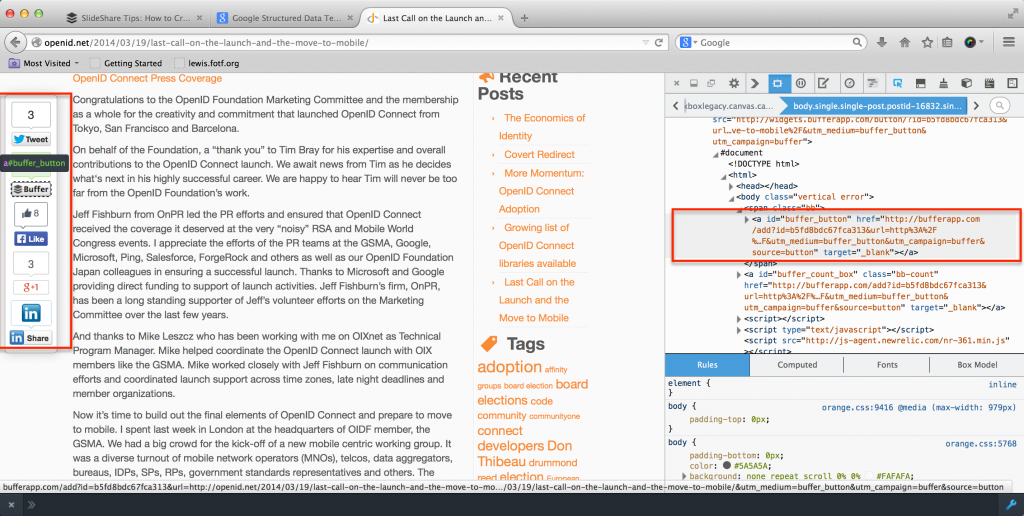Select kboxlegacy.canvas breadcrumb node
The image size is (1024, 516).
(727, 105)
